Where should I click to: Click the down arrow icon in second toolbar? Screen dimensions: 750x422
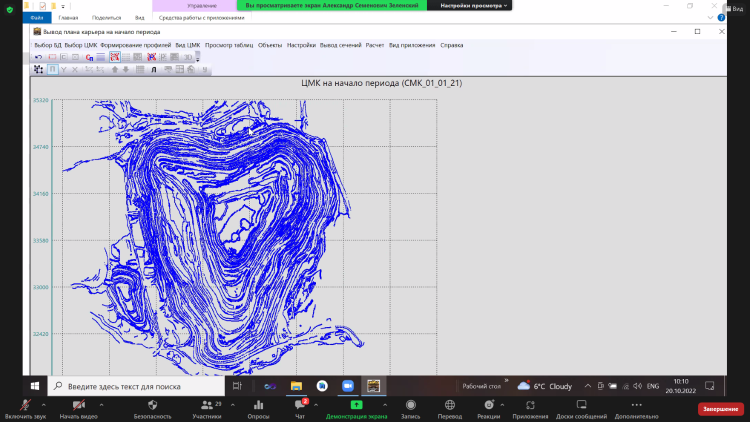click(x=125, y=70)
